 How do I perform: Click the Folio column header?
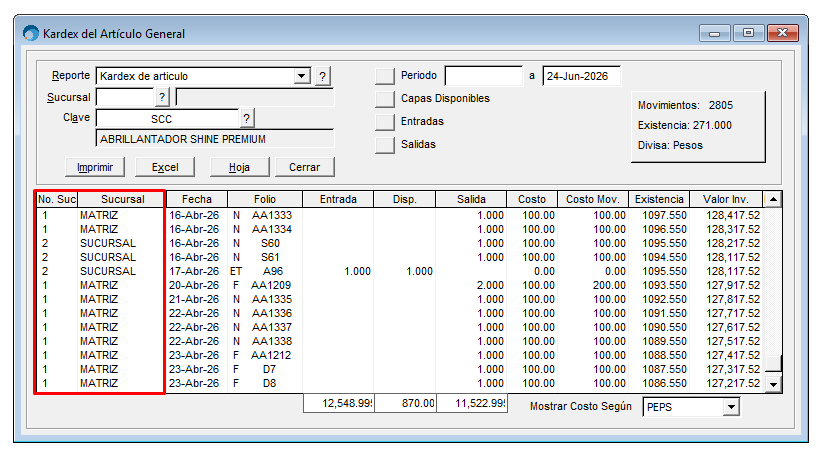click(x=265, y=199)
